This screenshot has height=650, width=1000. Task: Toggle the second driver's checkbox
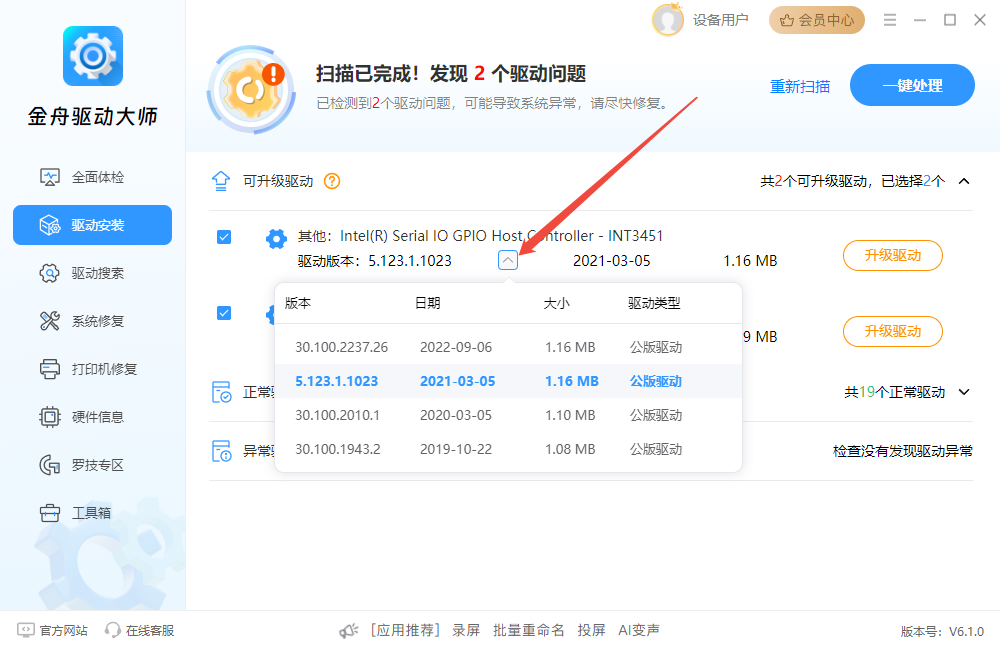pos(224,313)
